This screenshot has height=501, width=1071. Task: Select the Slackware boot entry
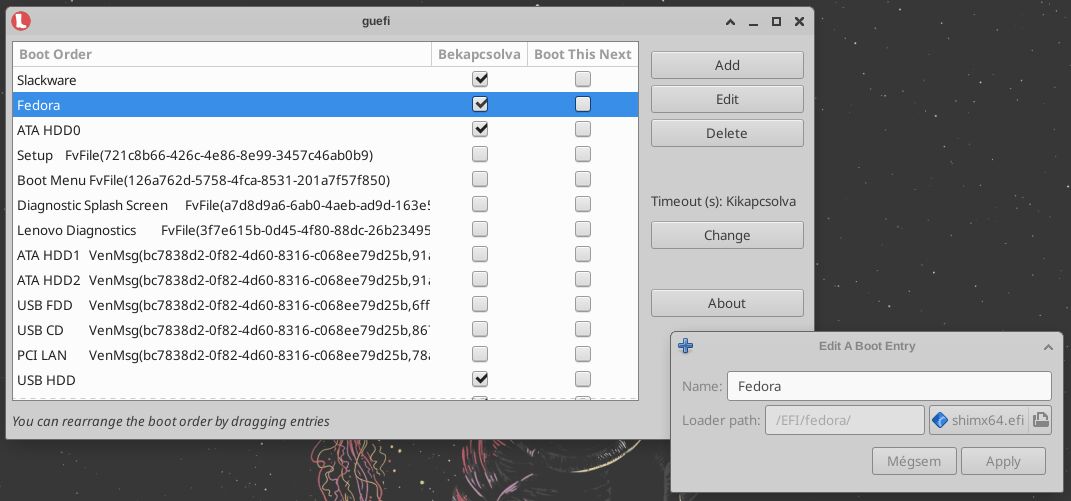[325, 80]
